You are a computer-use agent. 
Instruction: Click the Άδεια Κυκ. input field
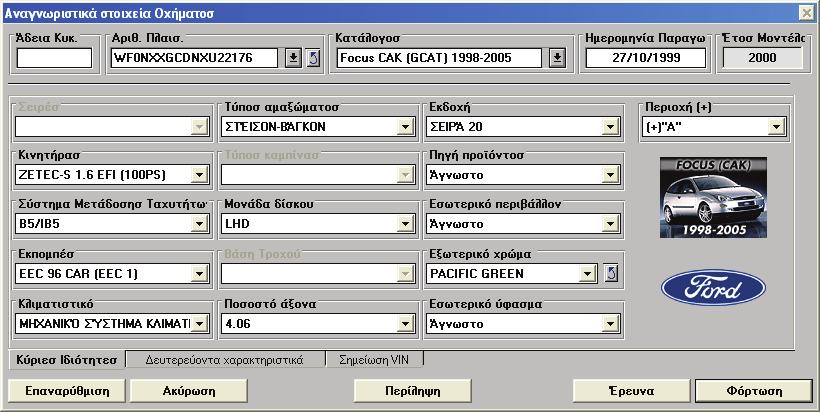click(x=54, y=58)
